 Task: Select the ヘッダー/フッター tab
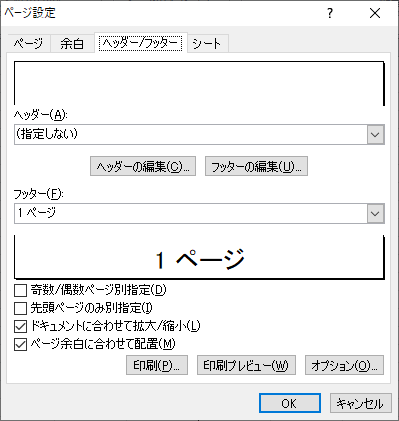pos(141,43)
